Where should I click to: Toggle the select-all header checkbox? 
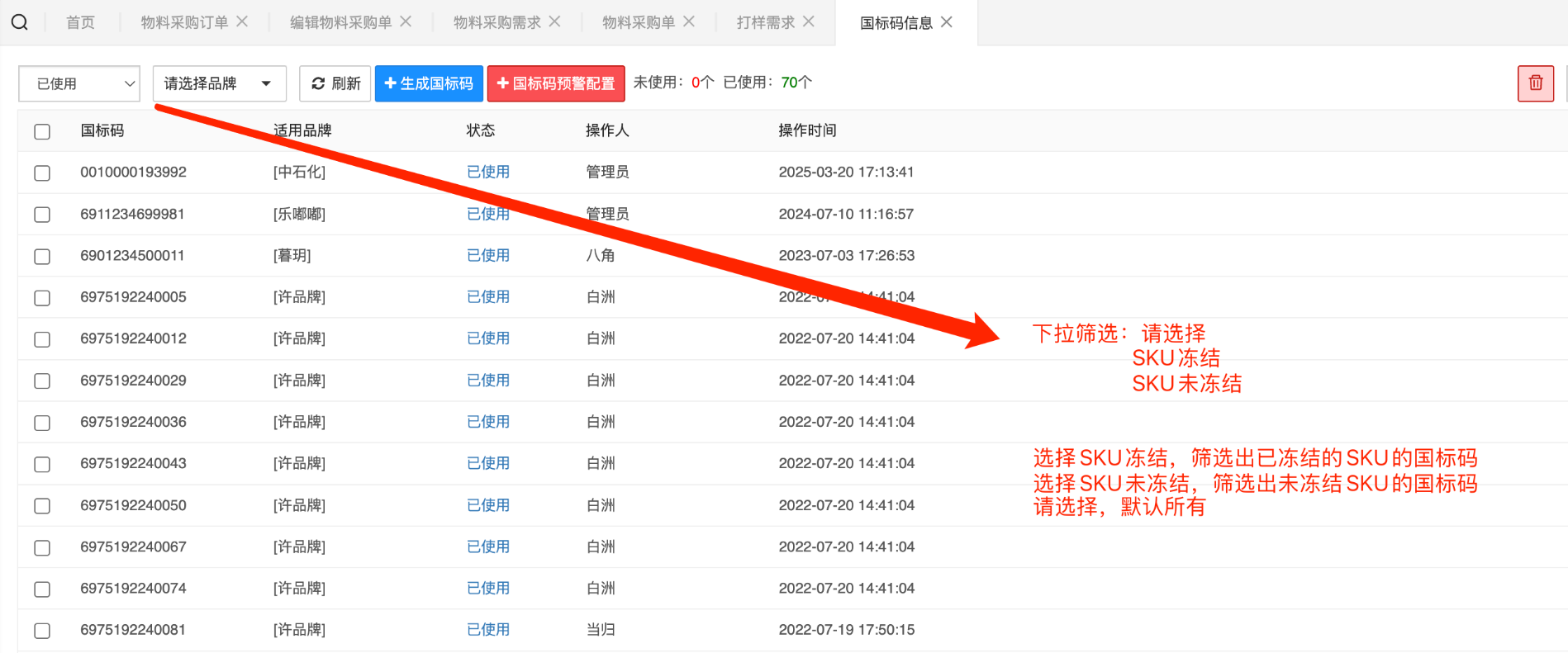(x=42, y=132)
